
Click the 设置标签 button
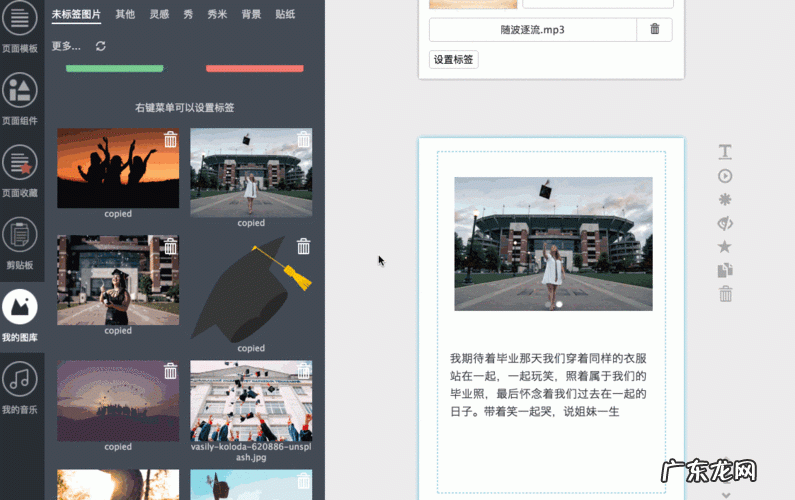click(x=454, y=60)
